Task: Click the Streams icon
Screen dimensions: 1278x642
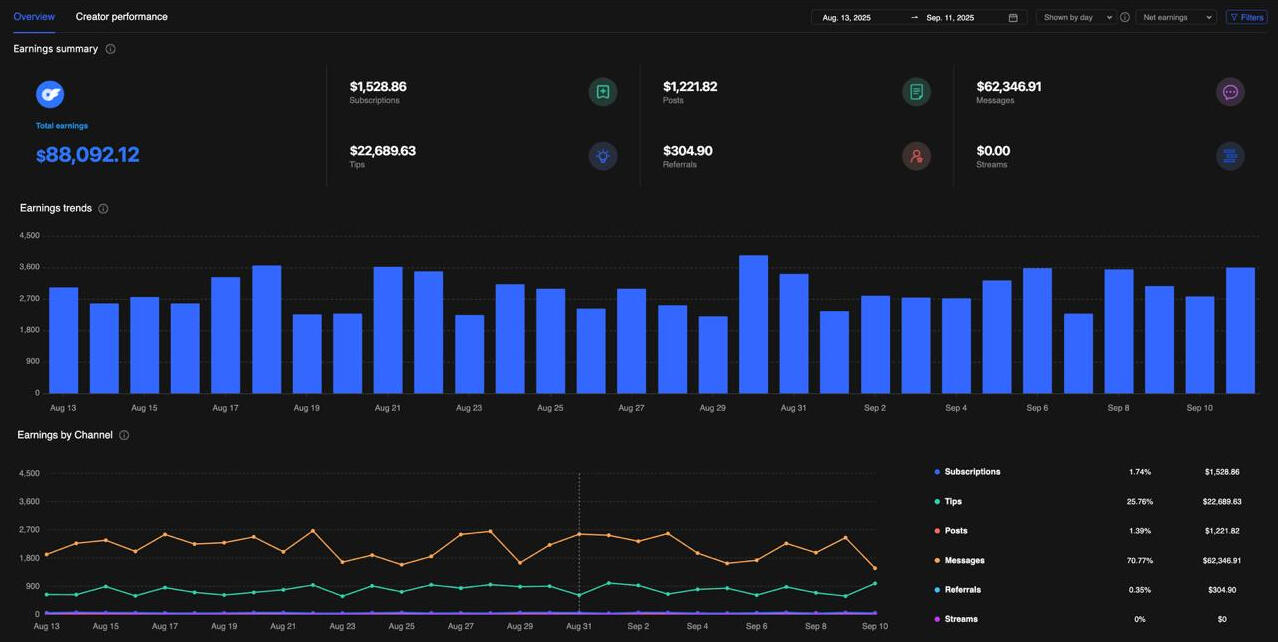Action: [1230, 156]
